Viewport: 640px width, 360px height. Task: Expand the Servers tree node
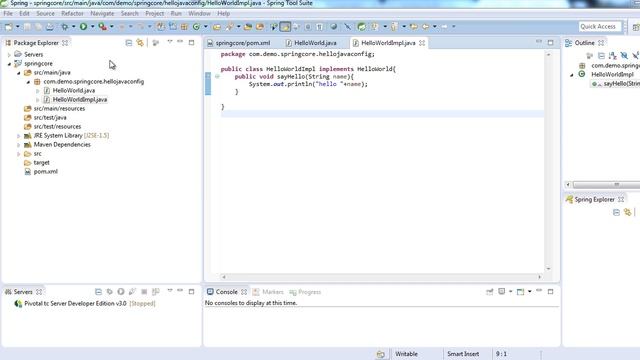[x=9, y=55]
